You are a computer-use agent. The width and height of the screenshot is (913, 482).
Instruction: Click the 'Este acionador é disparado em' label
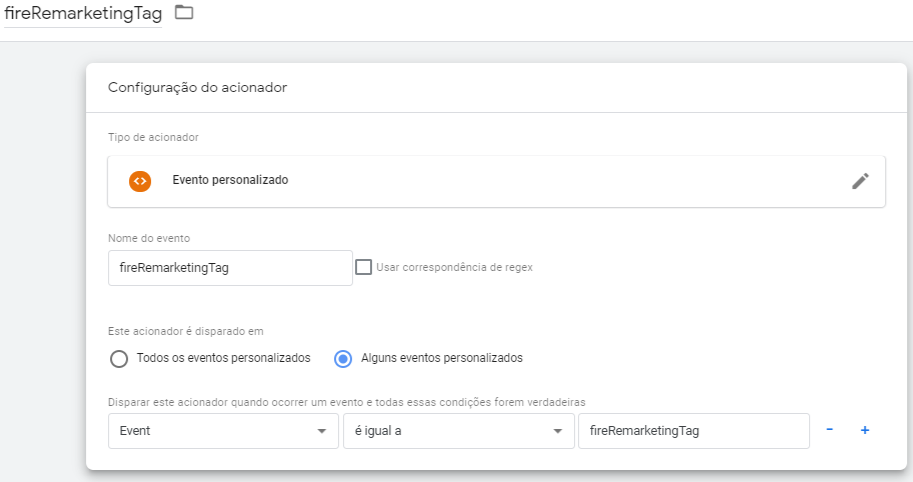pyautogui.click(x=186, y=331)
